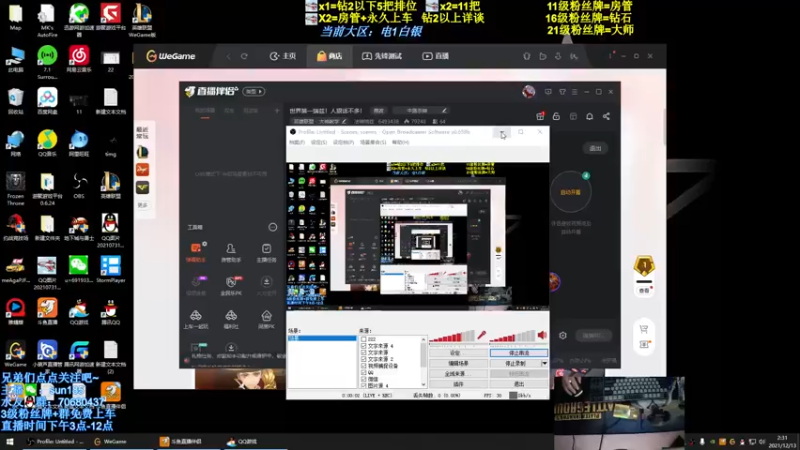
Task: Open the 帮助(H) menu in OBS
Action: [x=401, y=142]
